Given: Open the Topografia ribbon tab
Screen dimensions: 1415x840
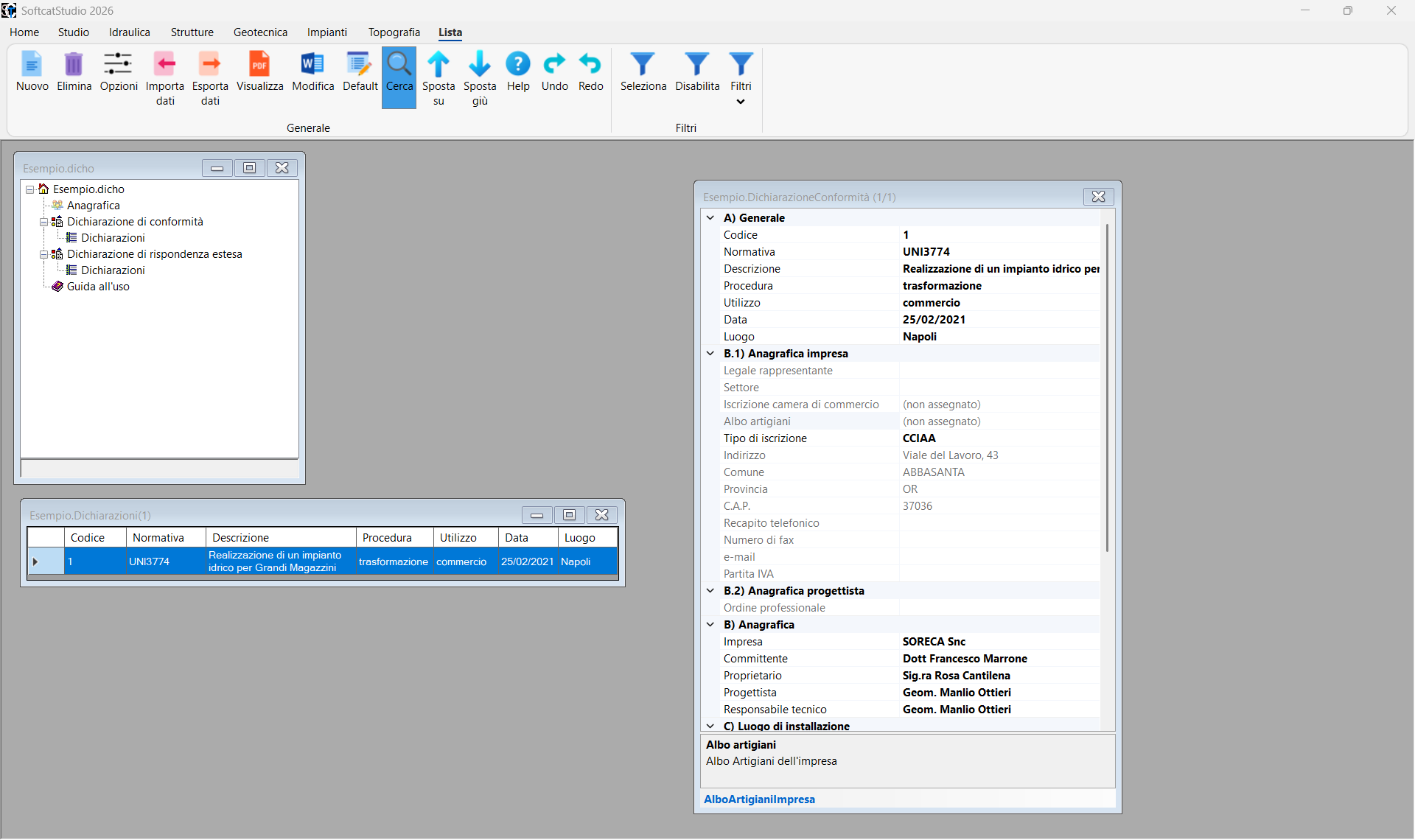Looking at the screenshot, I should pos(394,32).
